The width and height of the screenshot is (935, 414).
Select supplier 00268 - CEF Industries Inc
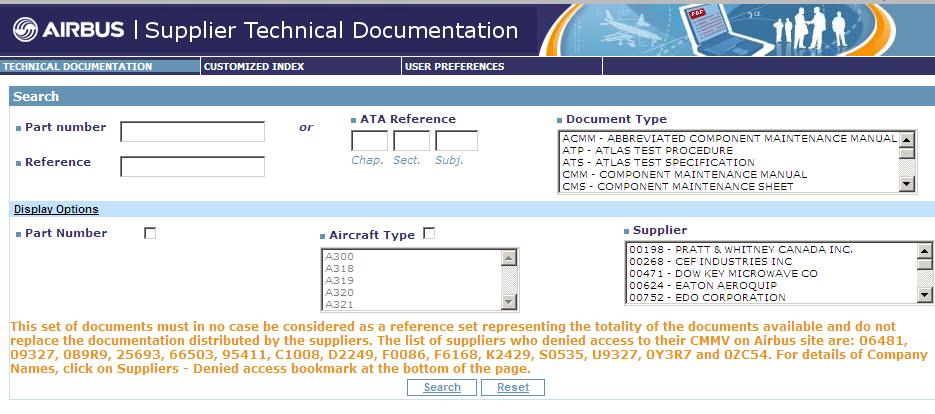click(x=772, y=261)
